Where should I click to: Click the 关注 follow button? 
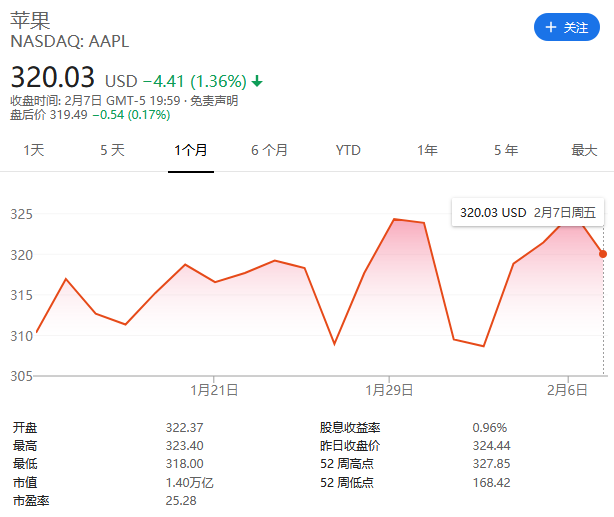pyautogui.click(x=566, y=27)
